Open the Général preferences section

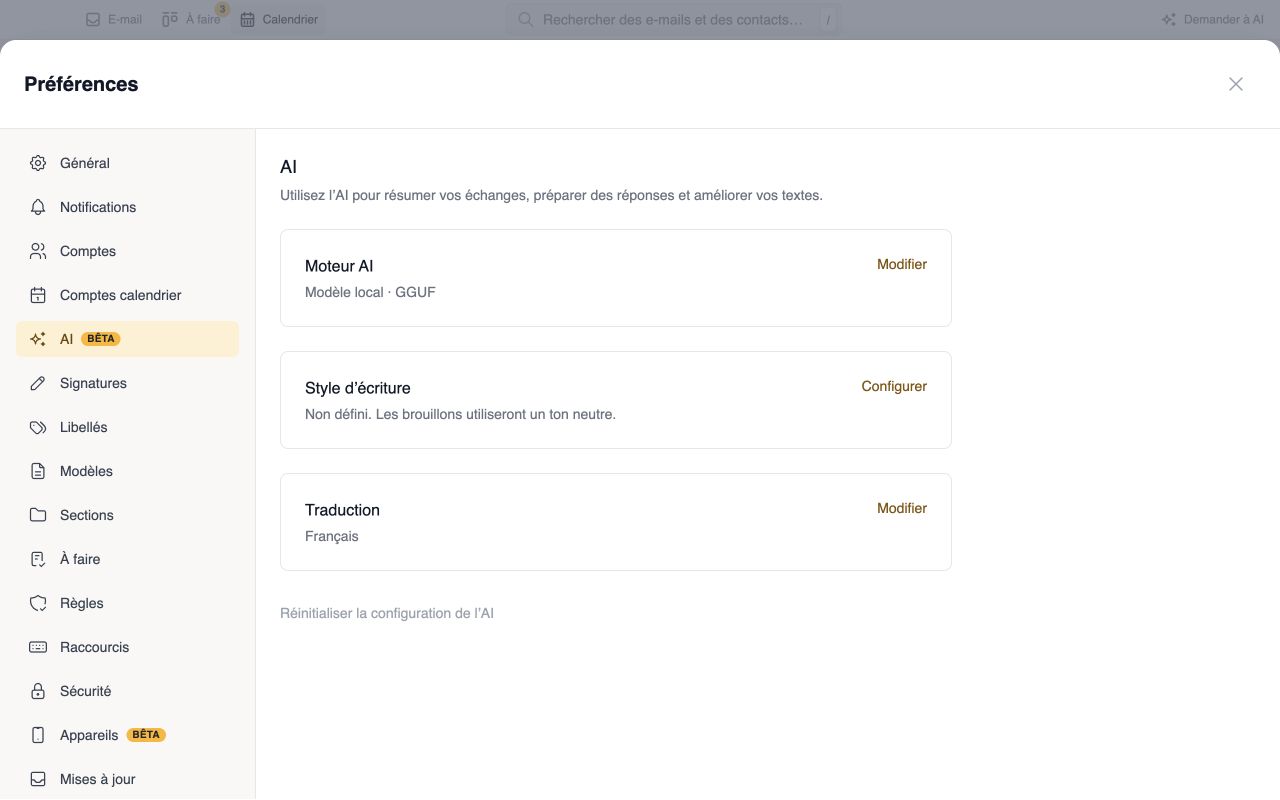pos(127,163)
